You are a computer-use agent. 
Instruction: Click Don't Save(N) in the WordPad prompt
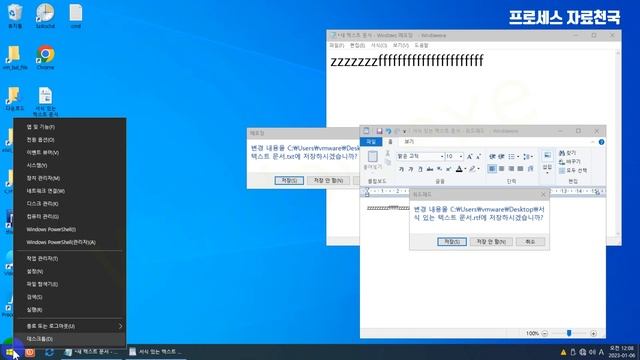click(x=491, y=242)
